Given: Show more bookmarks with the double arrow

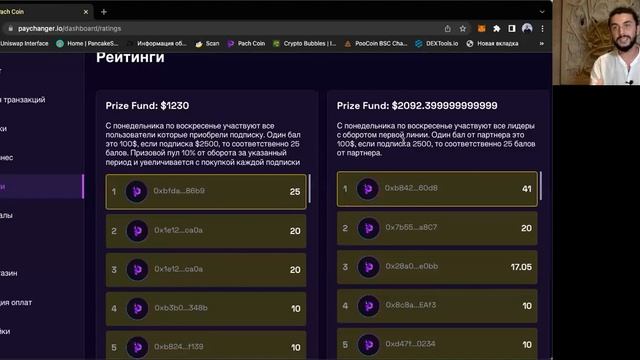Looking at the screenshot, I should [x=542, y=43].
